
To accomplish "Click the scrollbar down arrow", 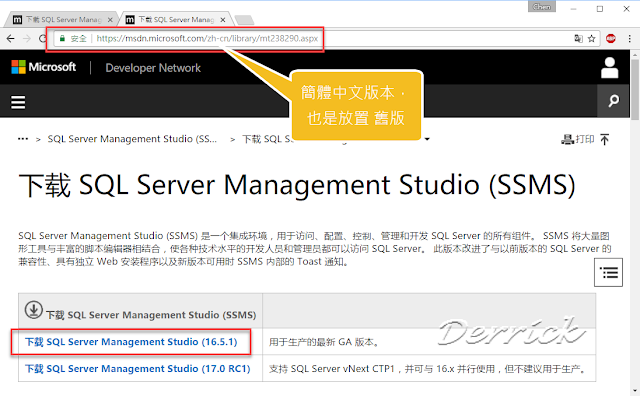I will [x=635, y=391].
